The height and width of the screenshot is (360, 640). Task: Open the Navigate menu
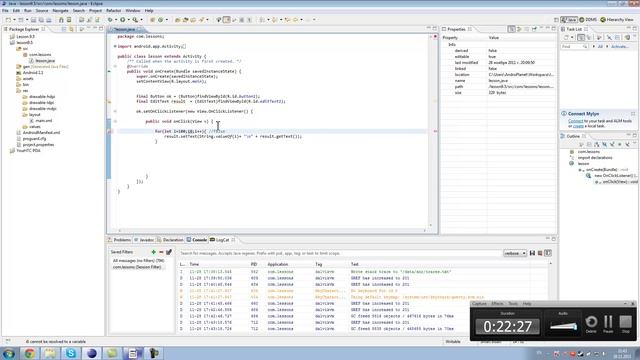click(x=60, y=11)
